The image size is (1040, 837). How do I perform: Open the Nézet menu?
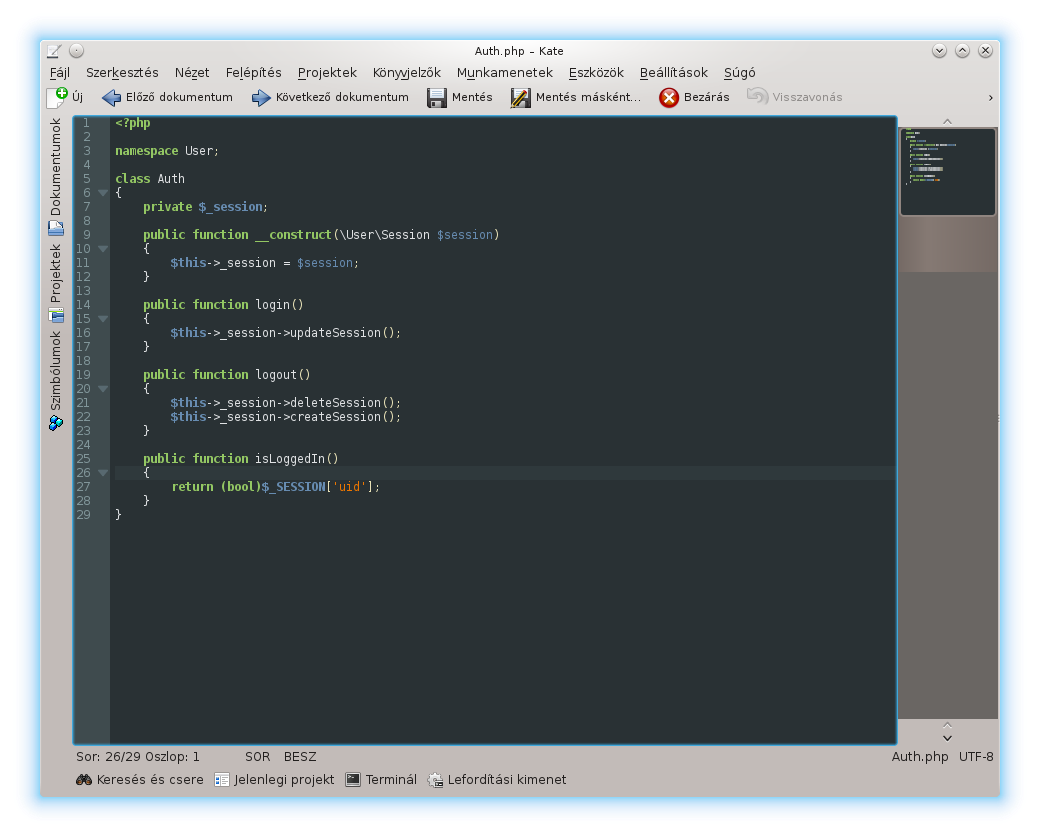(192, 72)
